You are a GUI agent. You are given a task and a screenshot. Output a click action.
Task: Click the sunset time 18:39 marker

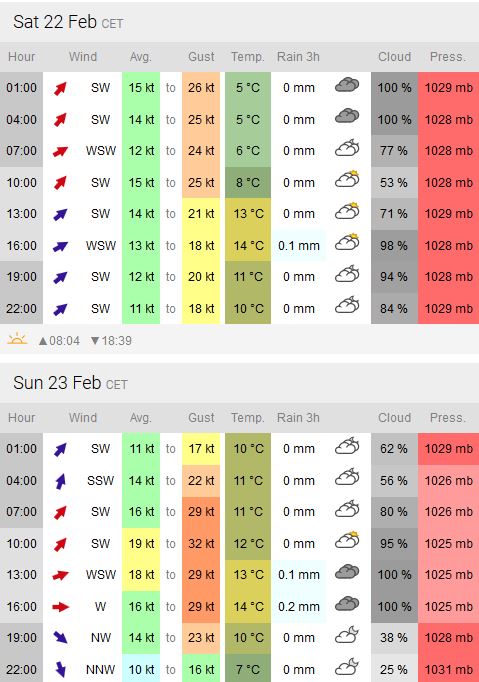[111, 341]
